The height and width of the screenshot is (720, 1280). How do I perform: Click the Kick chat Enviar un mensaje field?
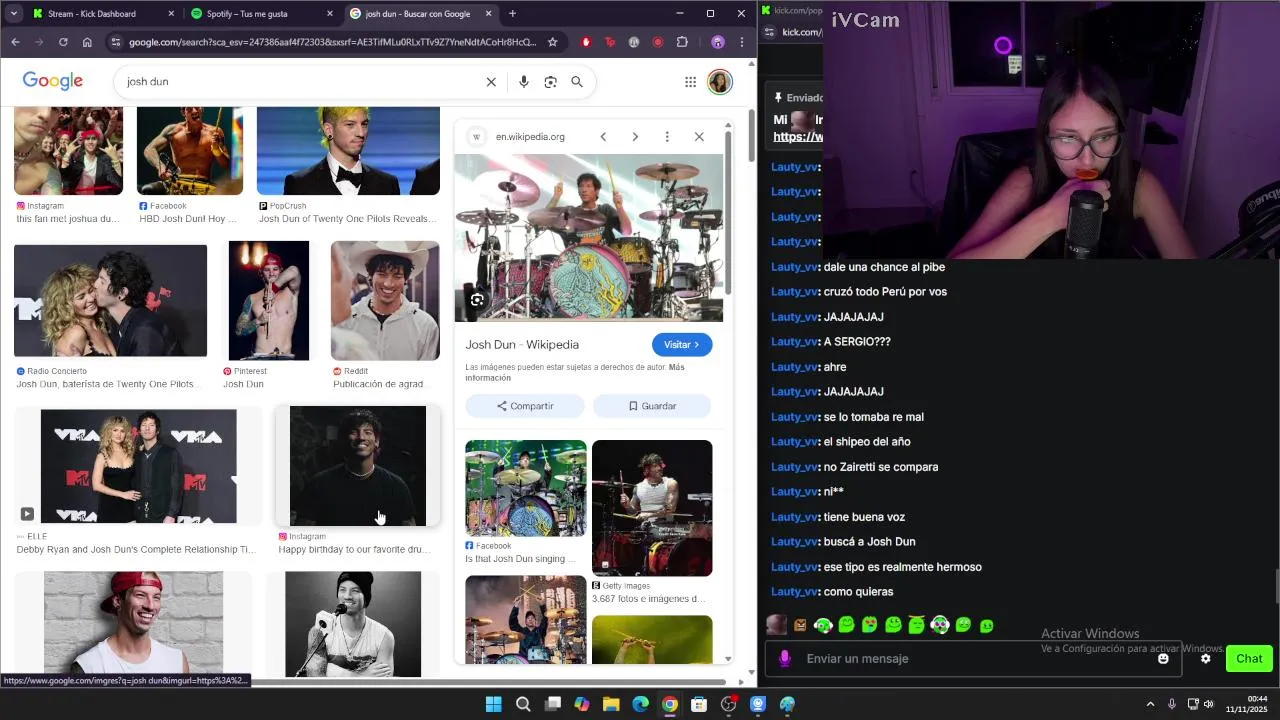click(975, 659)
